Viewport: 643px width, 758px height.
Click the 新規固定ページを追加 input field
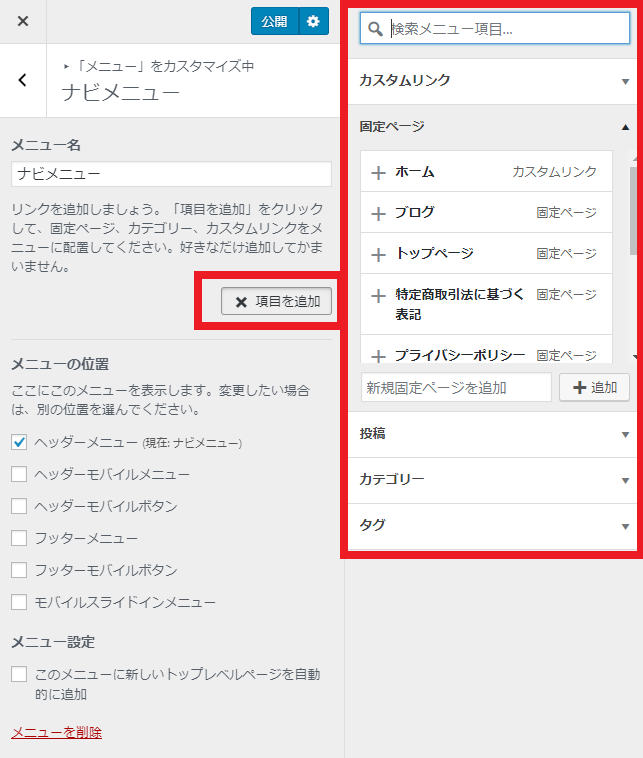456,387
